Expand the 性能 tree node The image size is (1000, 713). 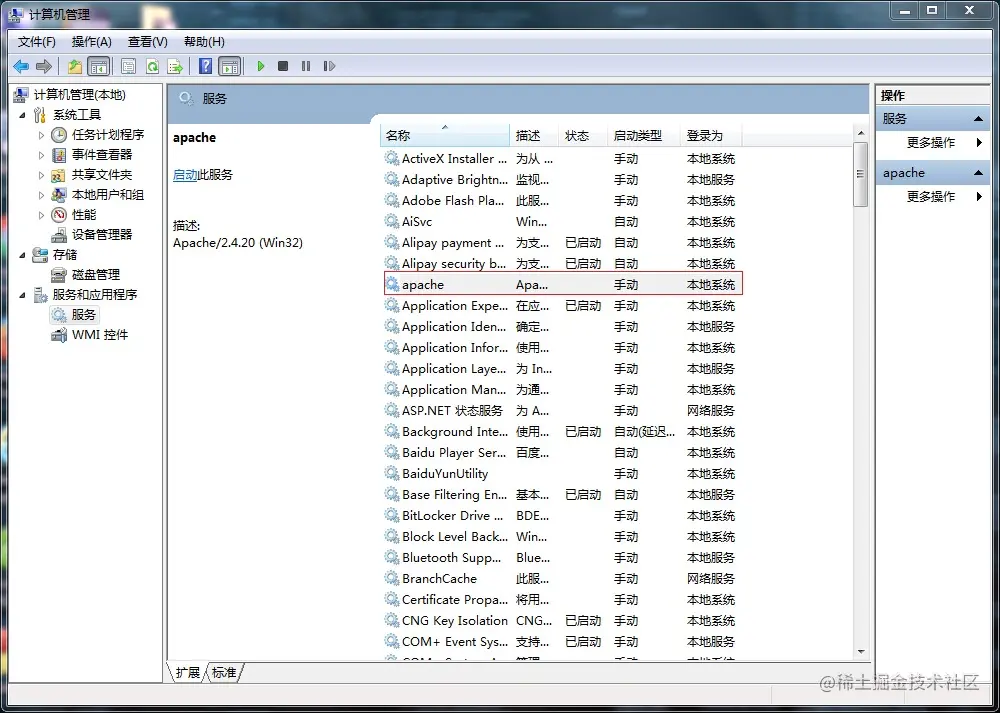pyautogui.click(x=41, y=215)
